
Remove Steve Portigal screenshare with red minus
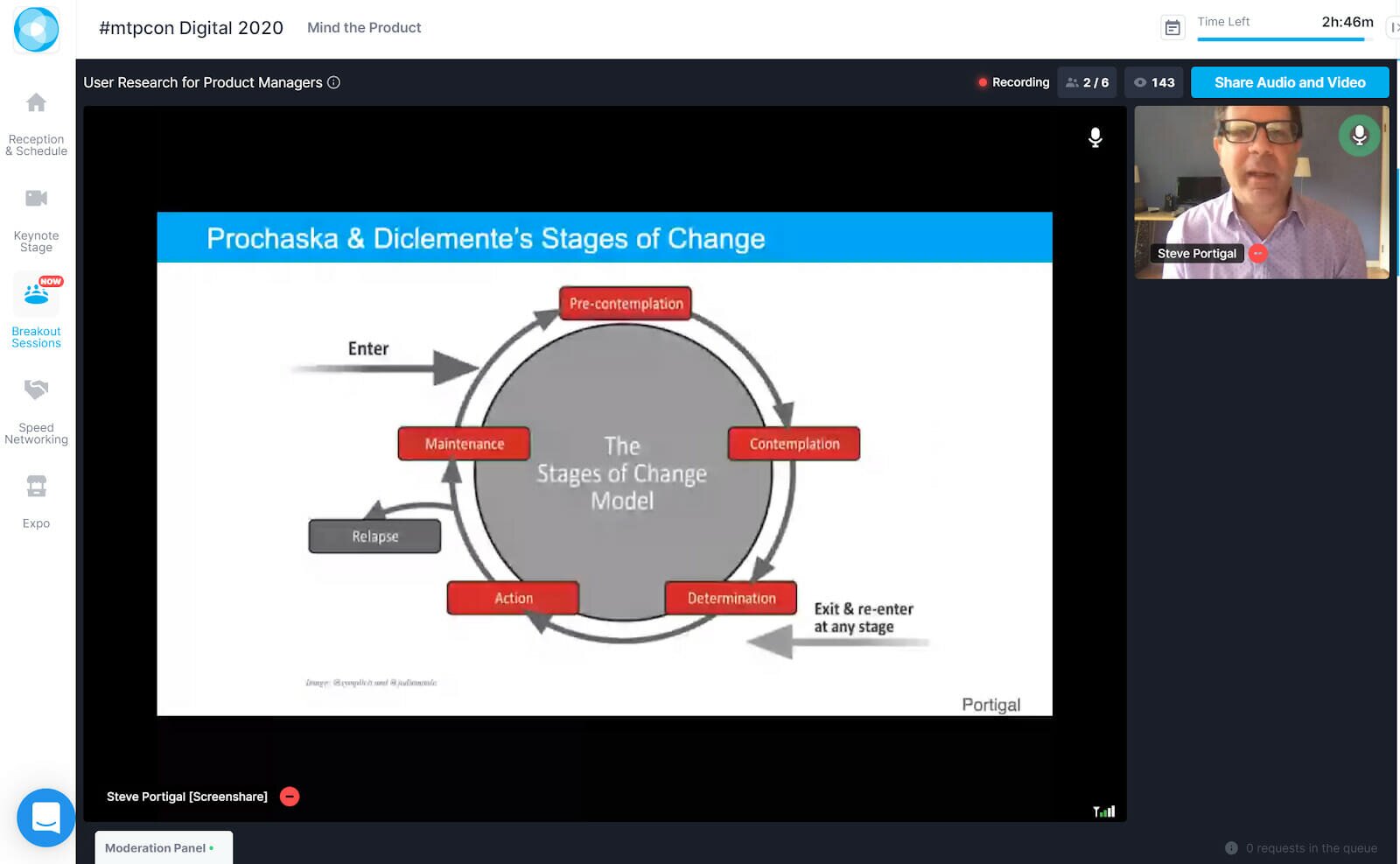[290, 797]
